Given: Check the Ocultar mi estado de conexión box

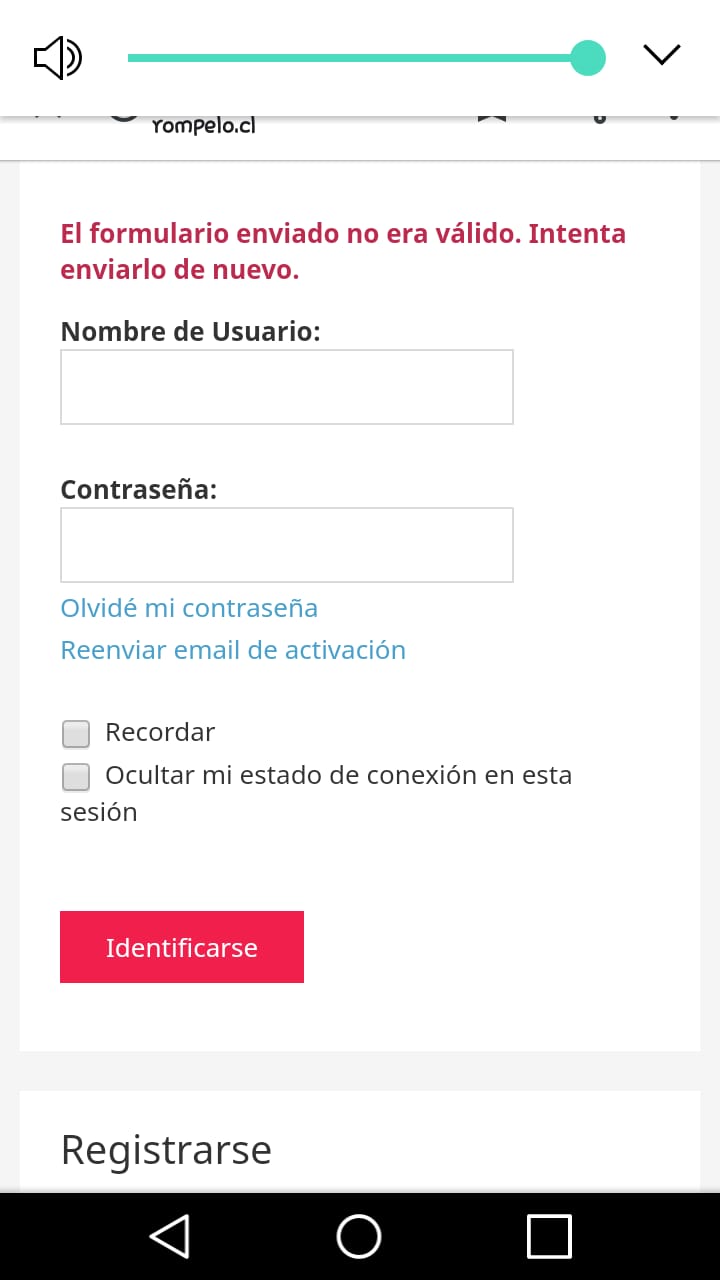Looking at the screenshot, I should point(76,777).
